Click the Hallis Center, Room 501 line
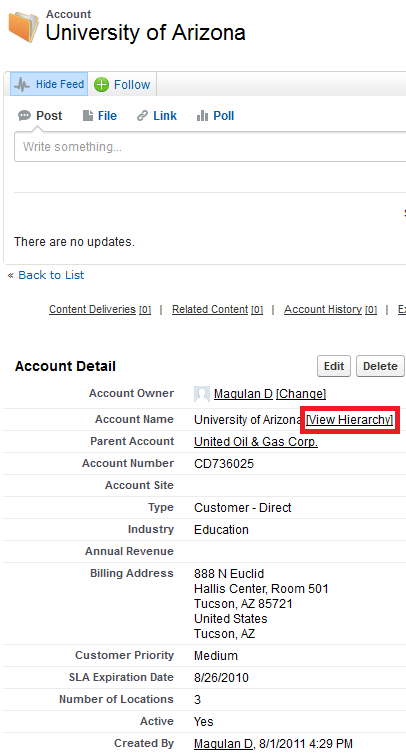The width and height of the screenshot is (406, 753). tap(261, 589)
